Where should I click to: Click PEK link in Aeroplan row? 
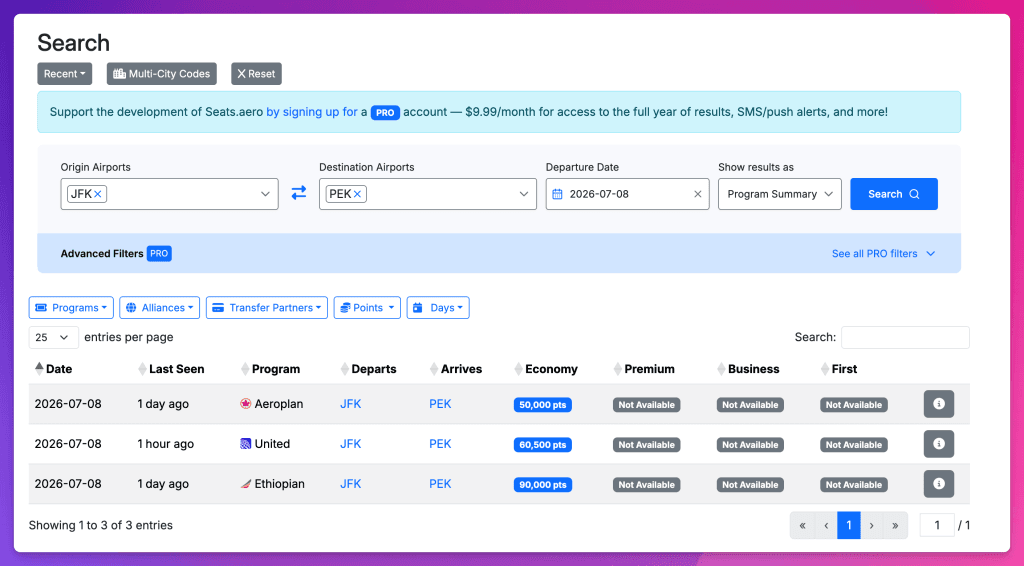click(440, 404)
